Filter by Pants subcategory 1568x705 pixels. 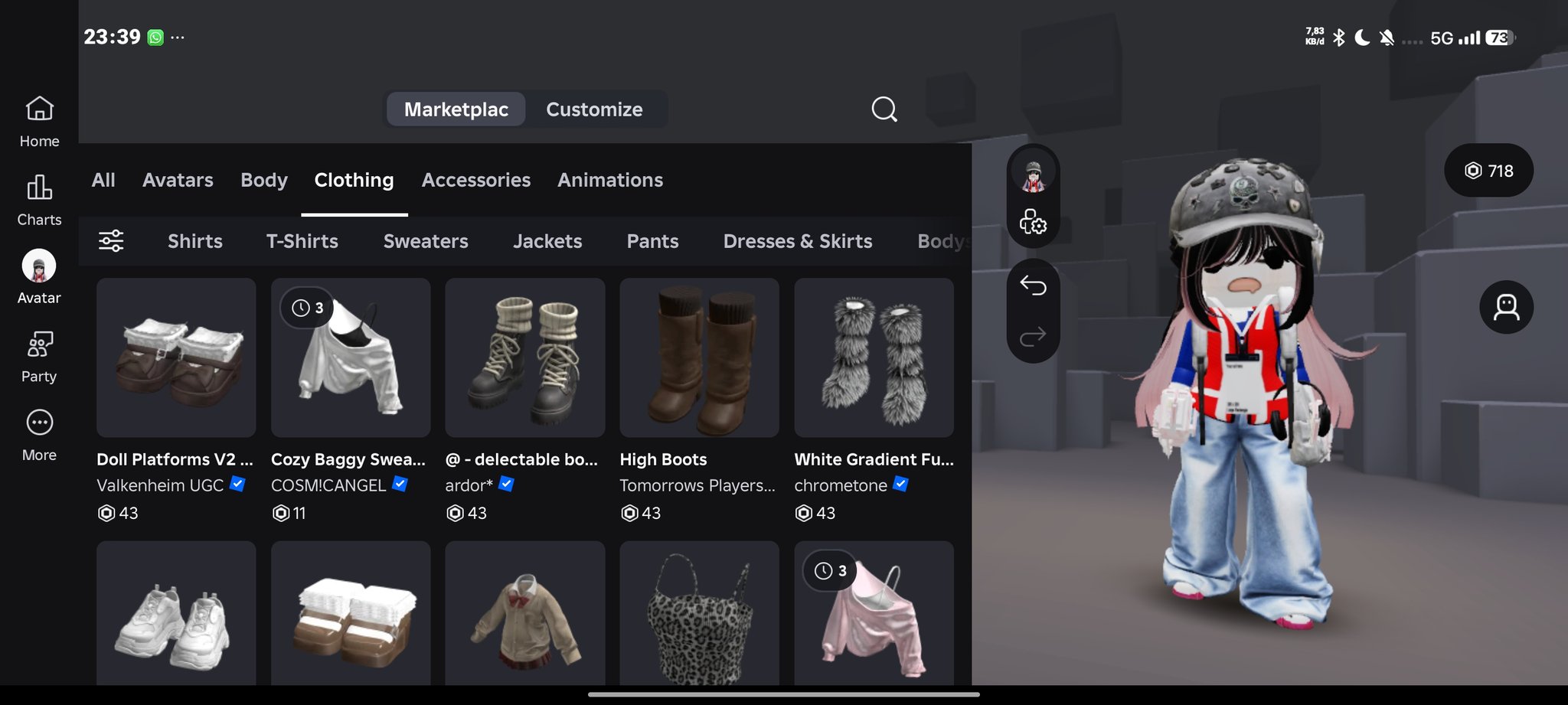tap(652, 241)
